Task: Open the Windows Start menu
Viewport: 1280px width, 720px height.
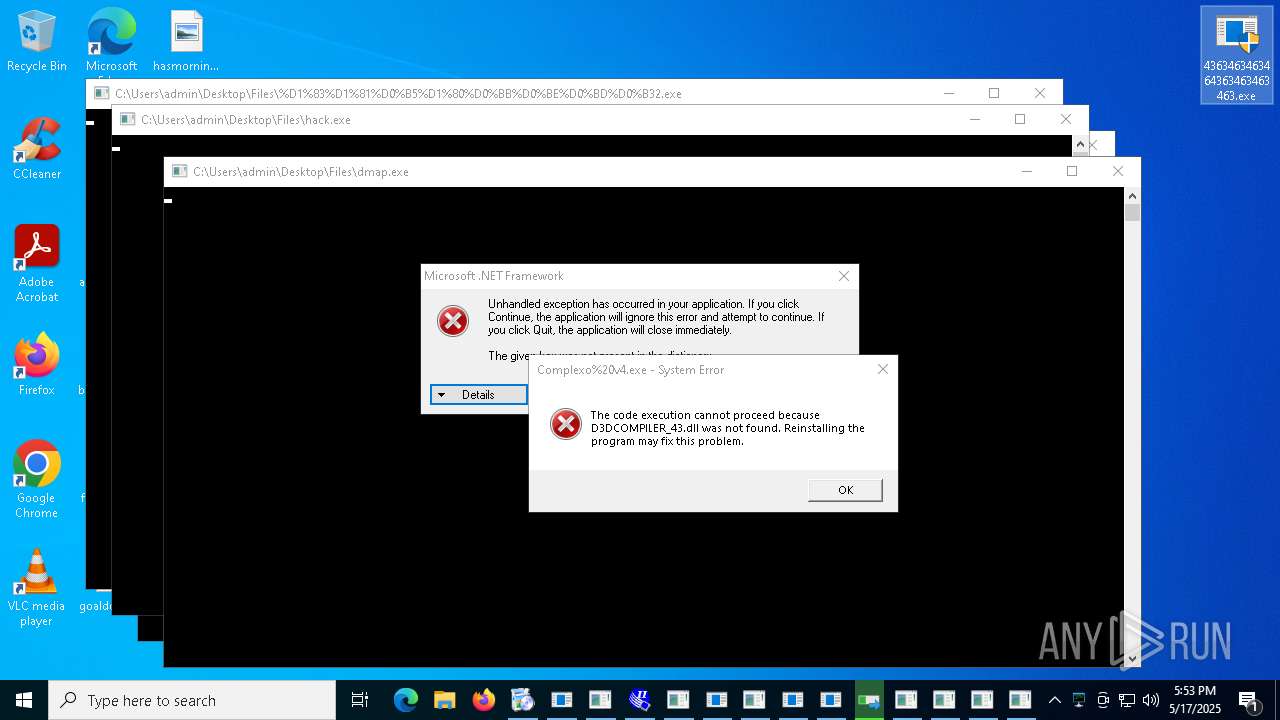Action: tap(24, 700)
